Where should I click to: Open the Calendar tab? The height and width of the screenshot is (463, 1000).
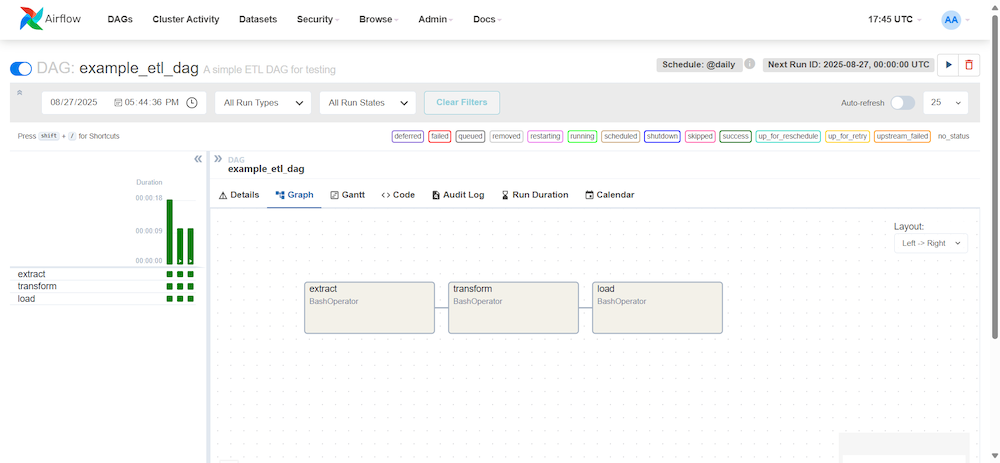click(x=610, y=195)
